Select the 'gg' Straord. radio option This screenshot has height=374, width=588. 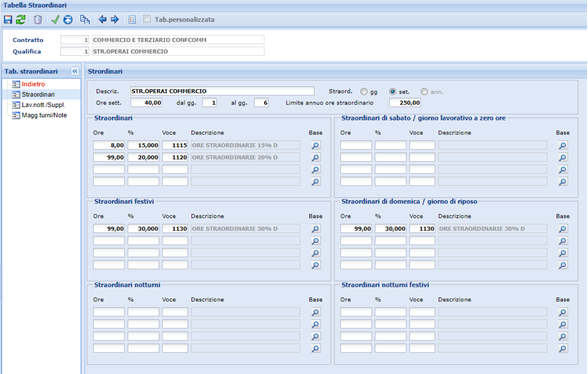tap(363, 92)
